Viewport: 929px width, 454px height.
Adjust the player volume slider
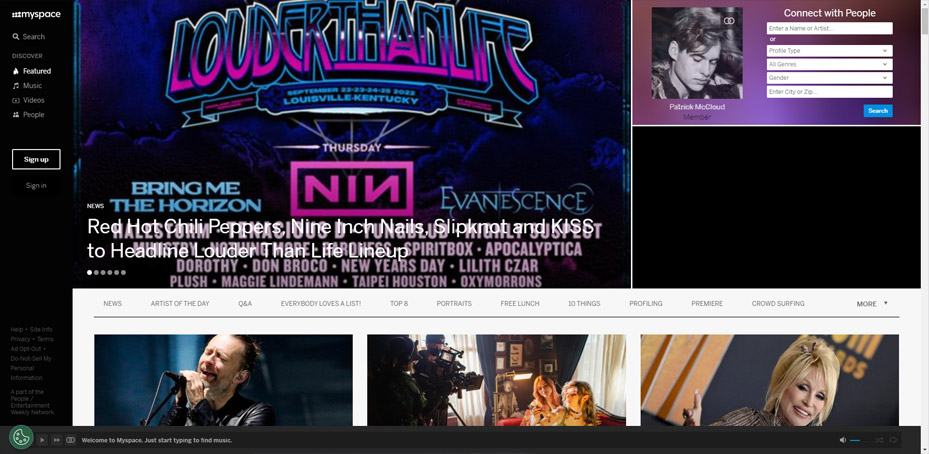(x=856, y=440)
